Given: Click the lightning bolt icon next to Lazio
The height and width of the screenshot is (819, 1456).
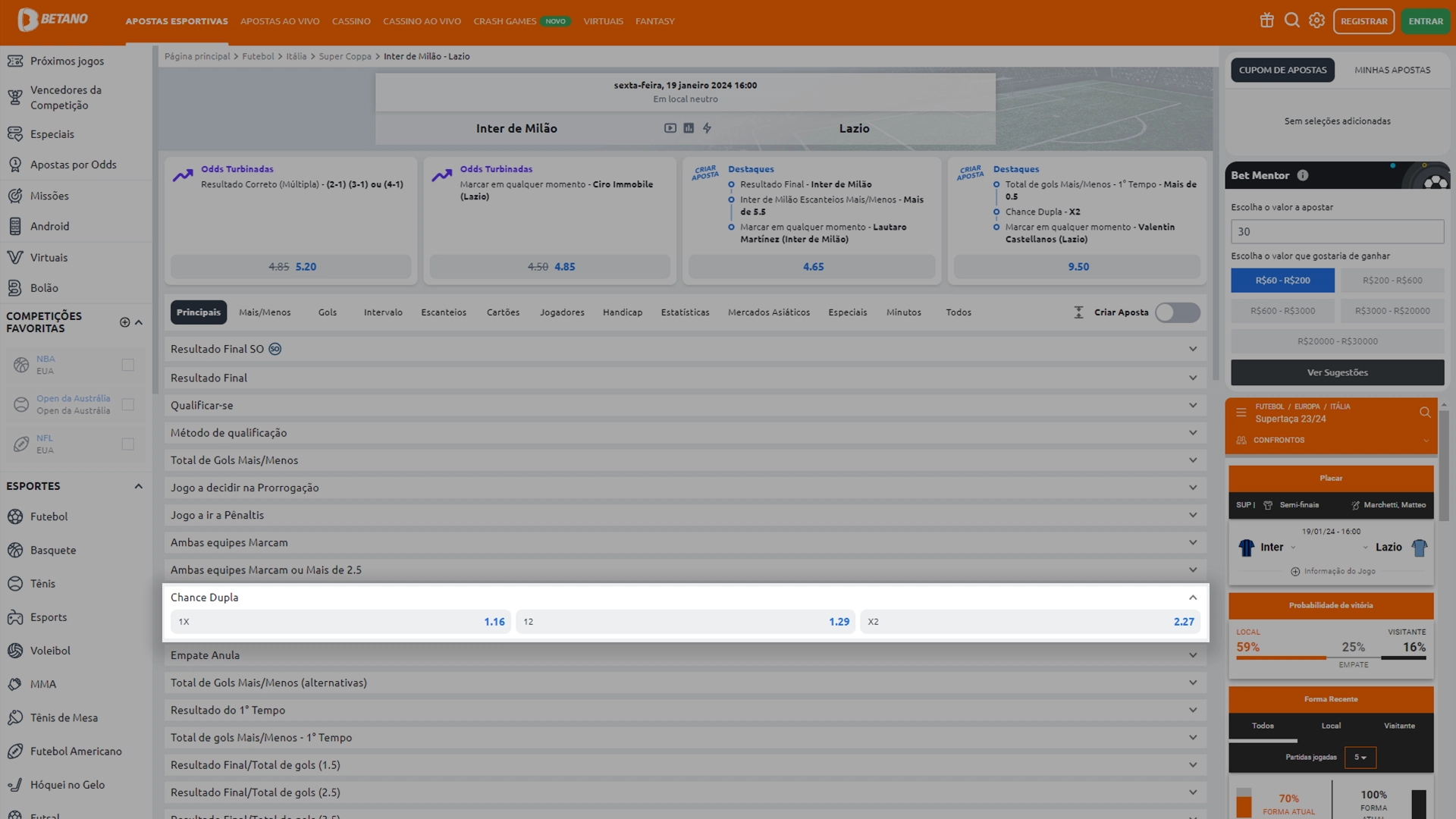Looking at the screenshot, I should (707, 128).
